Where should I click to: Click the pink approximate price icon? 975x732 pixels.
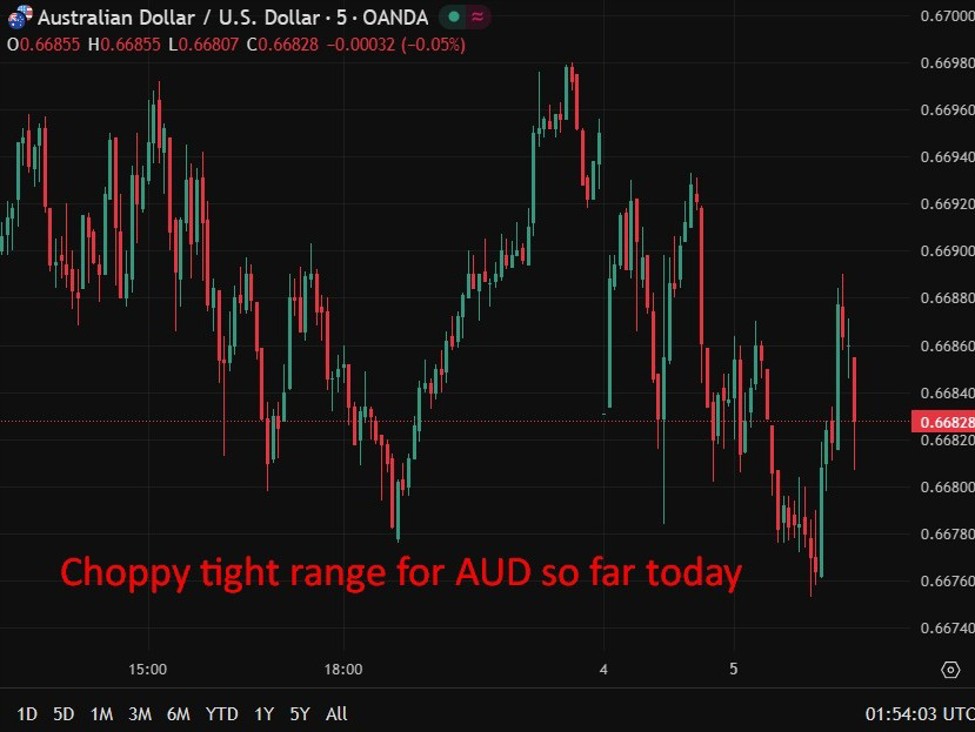click(x=475, y=17)
